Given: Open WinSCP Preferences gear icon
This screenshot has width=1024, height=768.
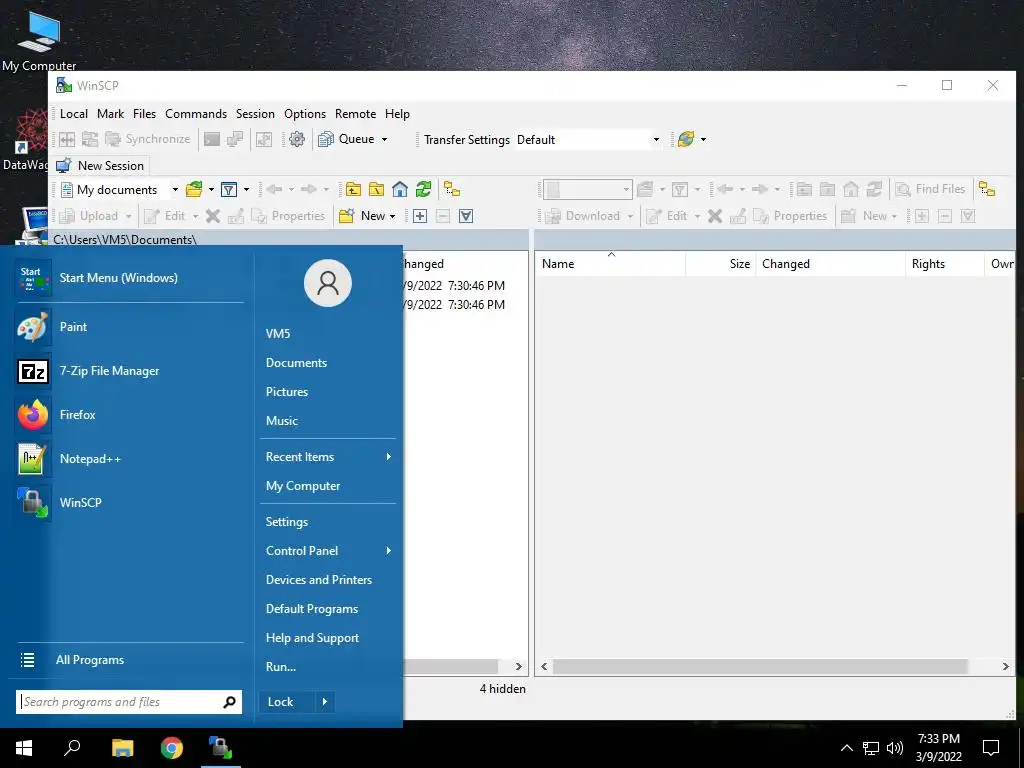Looking at the screenshot, I should [296, 139].
